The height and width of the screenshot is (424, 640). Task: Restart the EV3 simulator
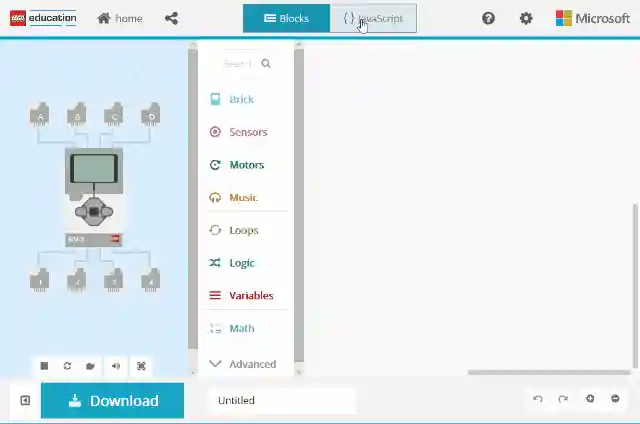click(x=67, y=366)
